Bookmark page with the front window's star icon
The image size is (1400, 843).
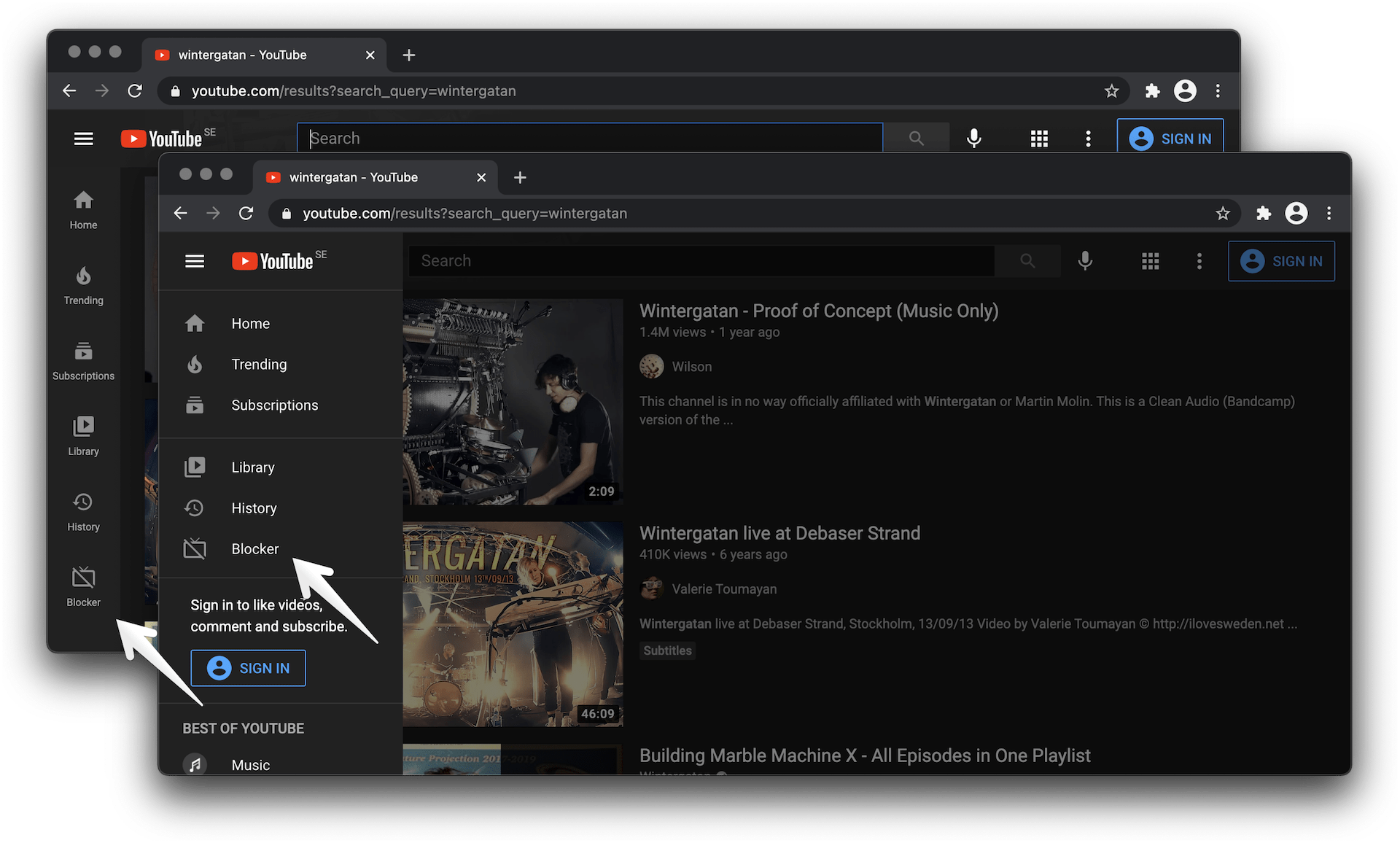coord(1223,213)
